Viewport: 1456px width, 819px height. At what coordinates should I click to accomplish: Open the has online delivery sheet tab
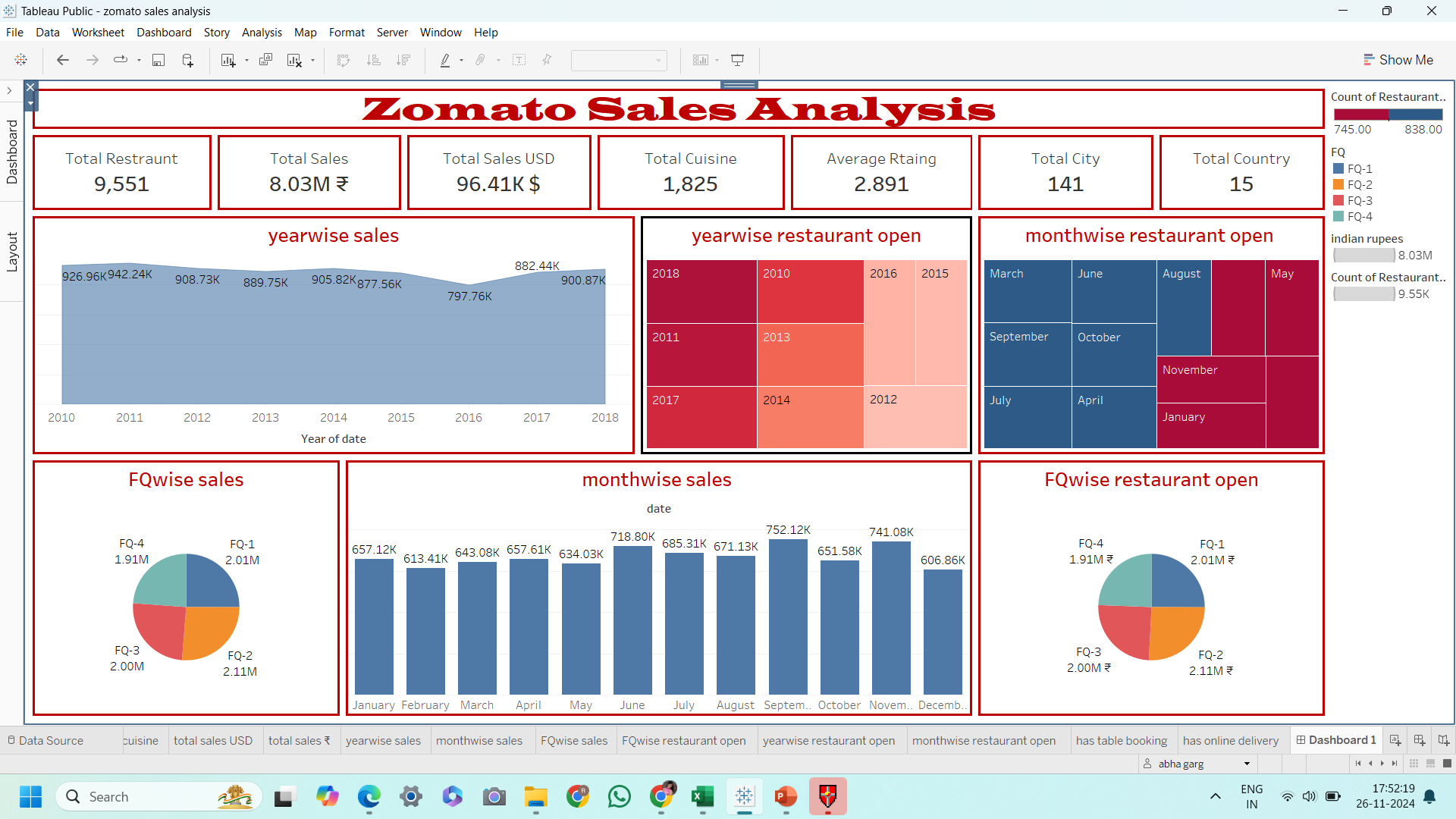(x=1230, y=740)
